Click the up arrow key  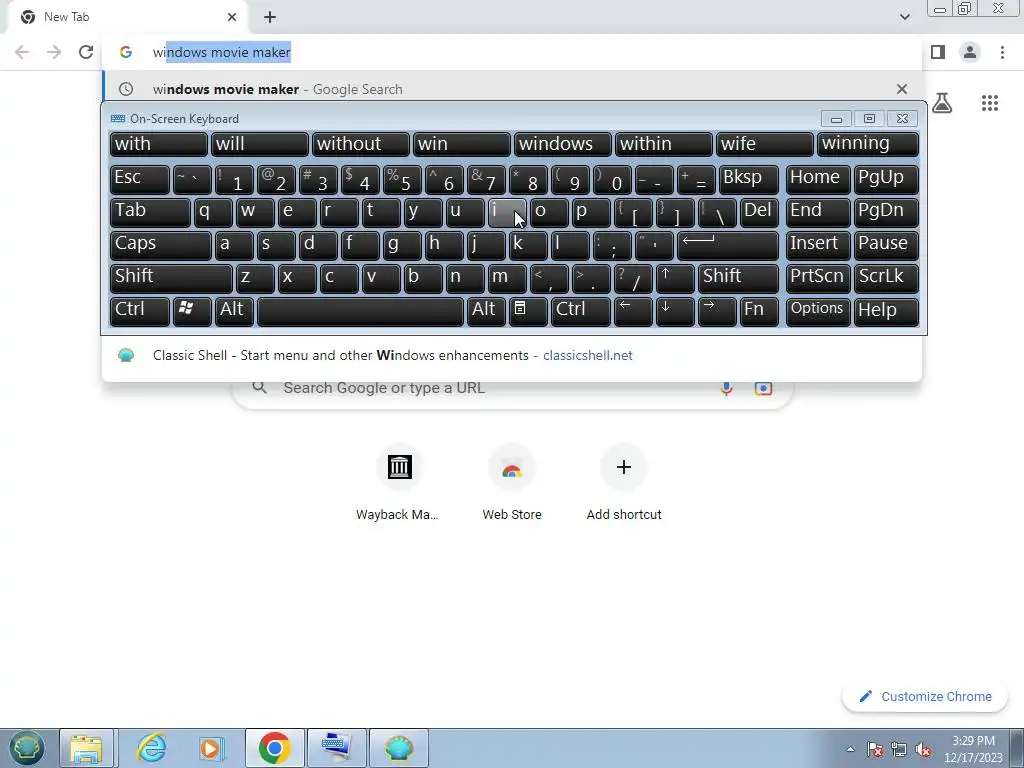click(675, 278)
